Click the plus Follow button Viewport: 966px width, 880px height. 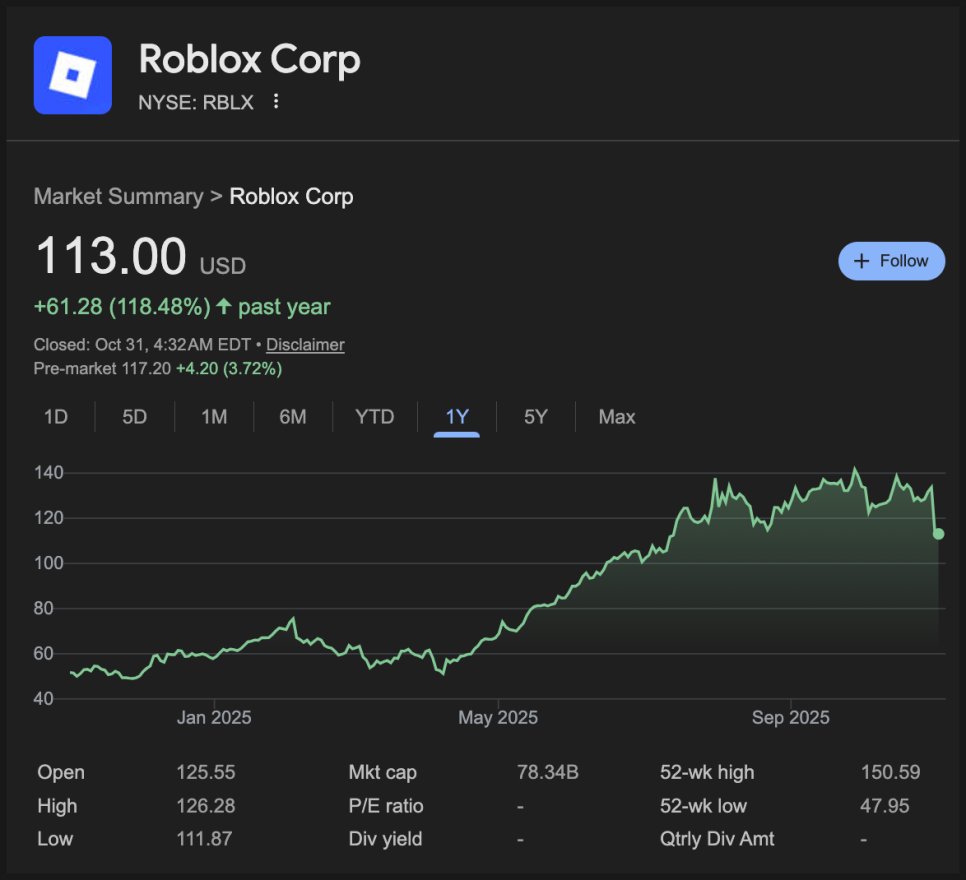pyautogui.click(x=891, y=261)
